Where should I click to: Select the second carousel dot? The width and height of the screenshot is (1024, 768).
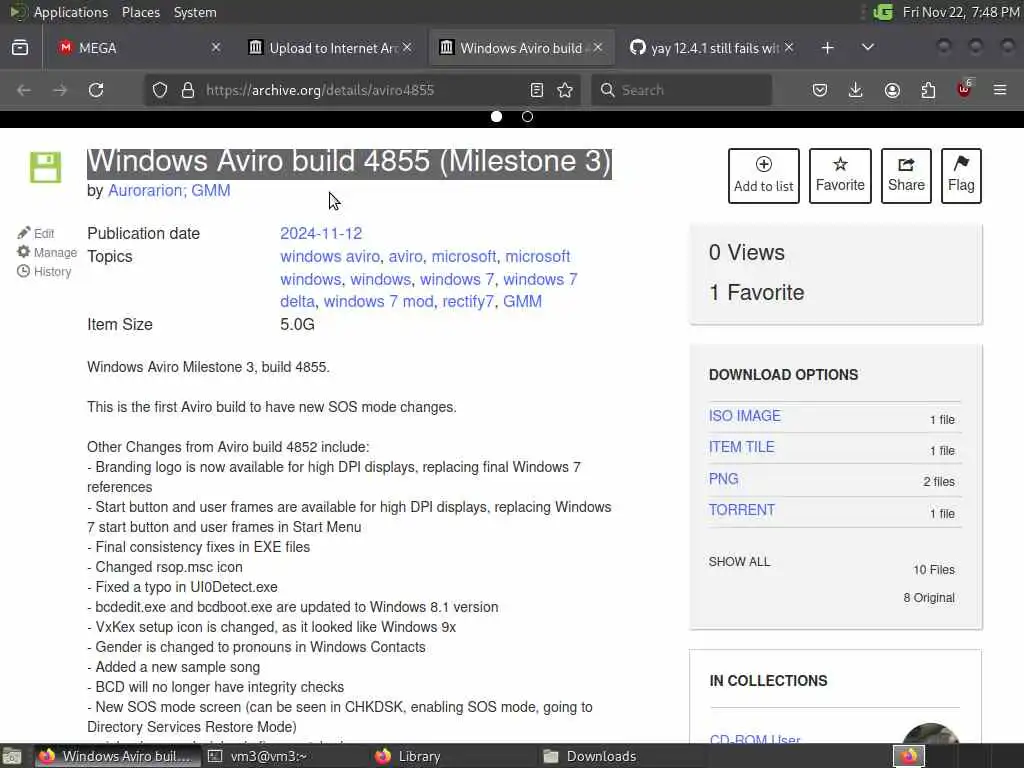click(528, 116)
